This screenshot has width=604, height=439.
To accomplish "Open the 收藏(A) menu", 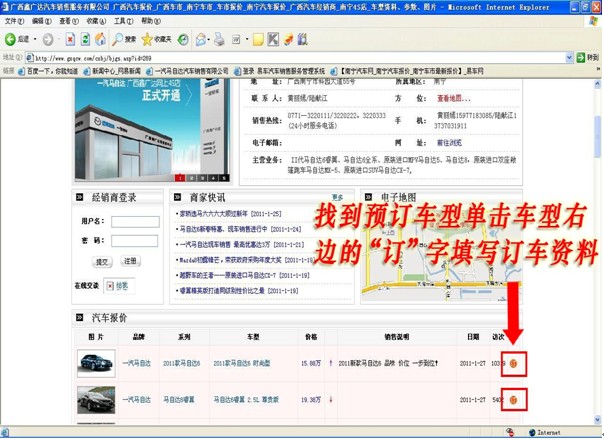I will pyautogui.click(x=93, y=21).
